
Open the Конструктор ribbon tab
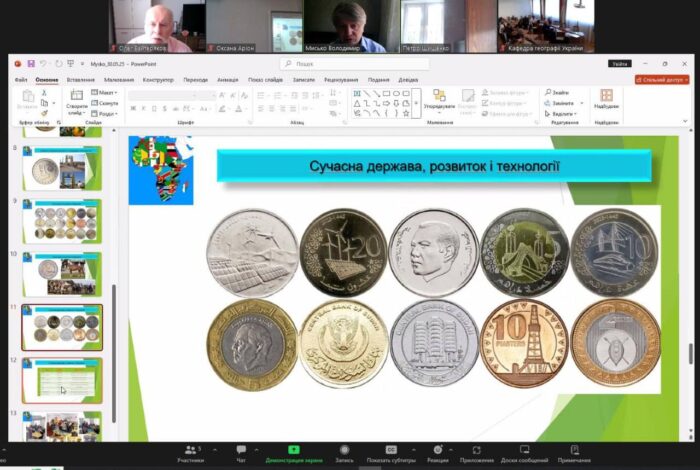(158, 79)
